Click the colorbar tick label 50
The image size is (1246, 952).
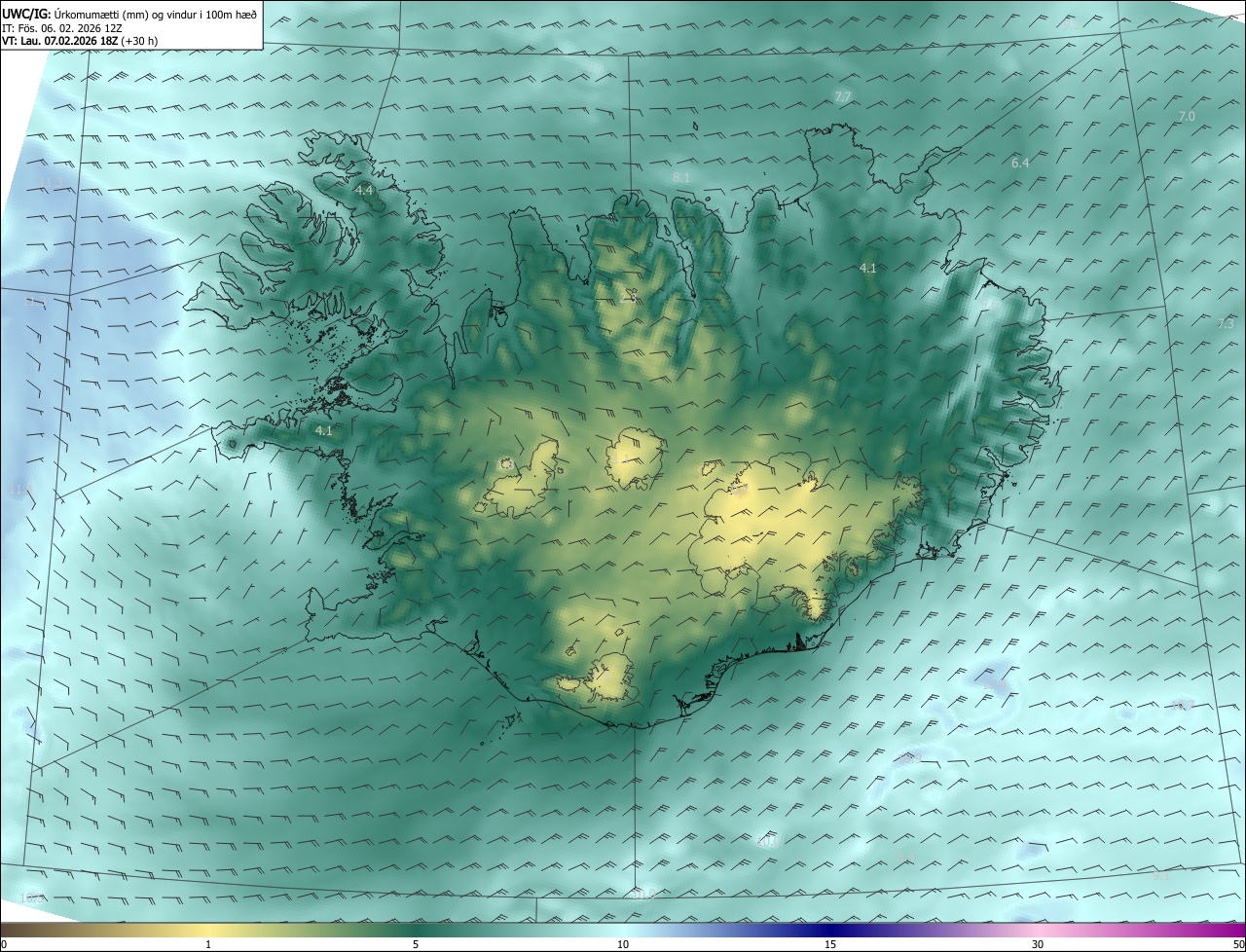pos(1238,945)
